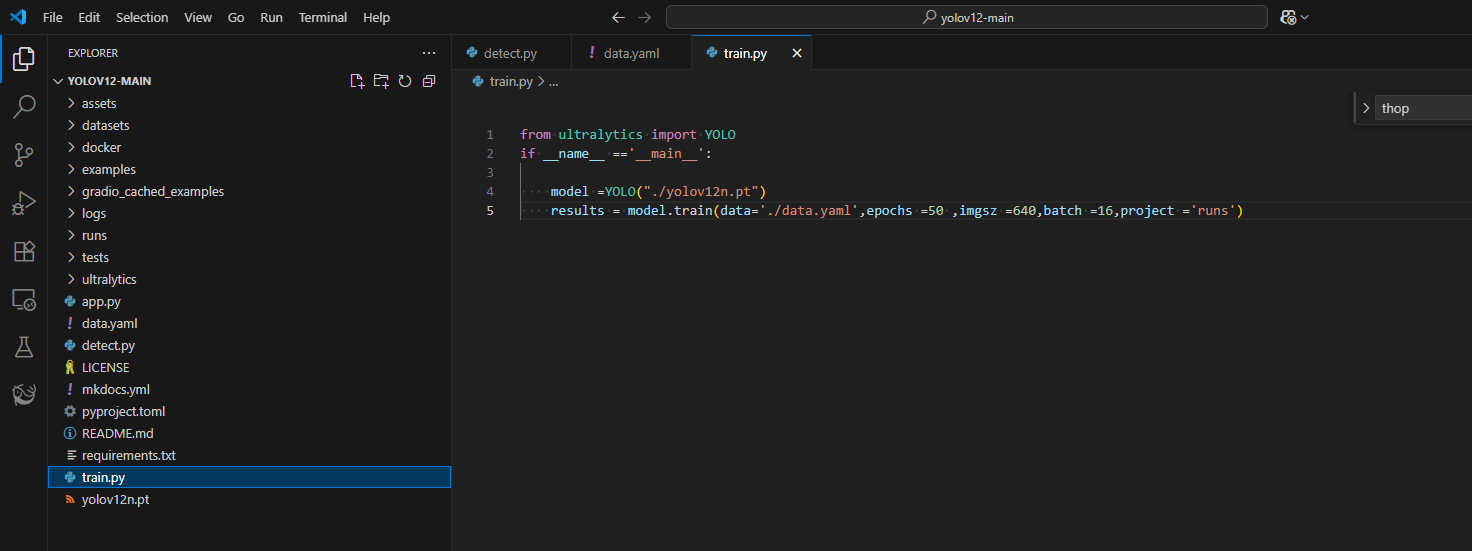Open pyproject.toml in the Explorer
Screen dimensions: 1472x551
249,411
